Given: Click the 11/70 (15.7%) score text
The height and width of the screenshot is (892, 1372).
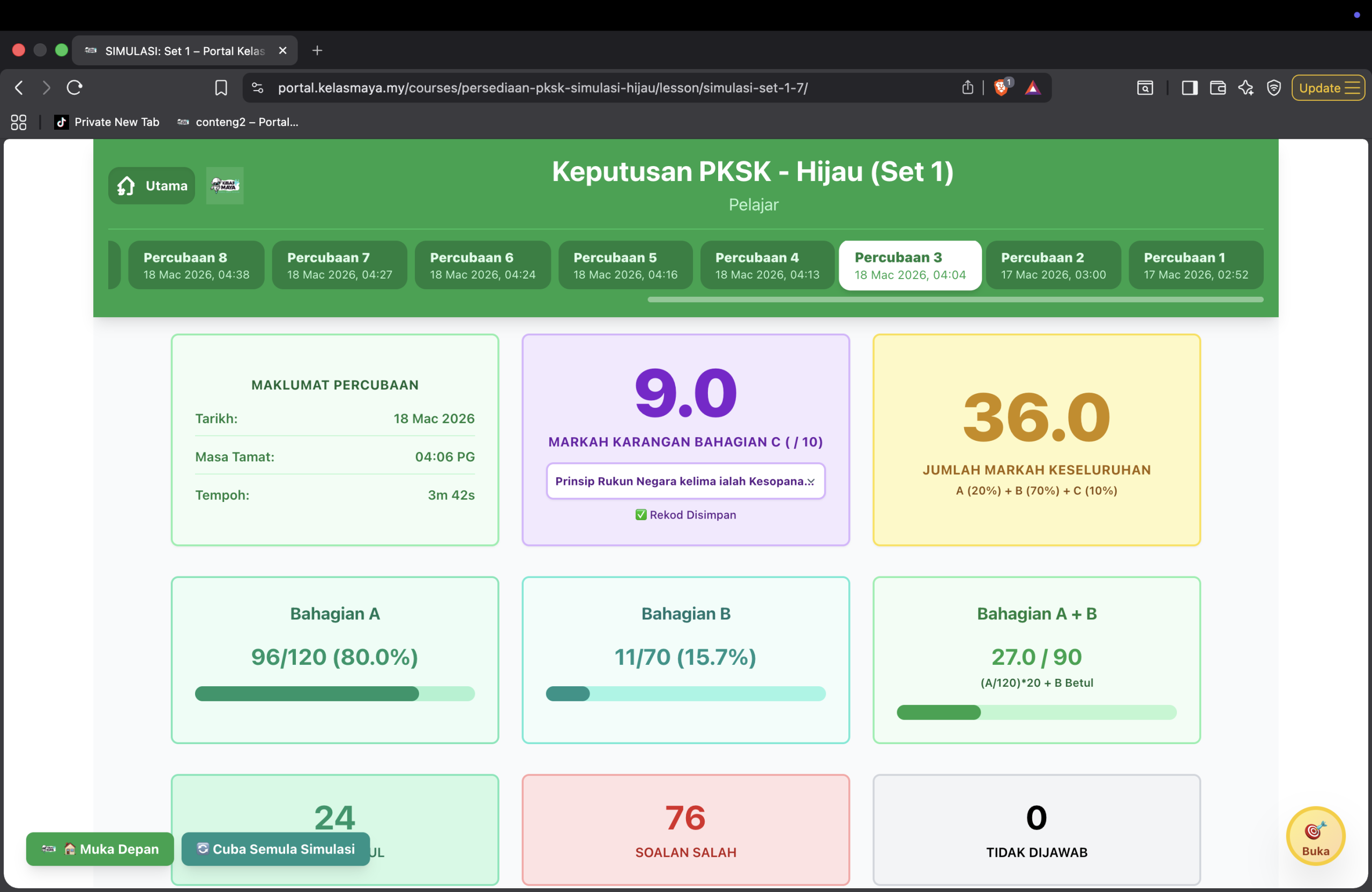Looking at the screenshot, I should tap(685, 657).
